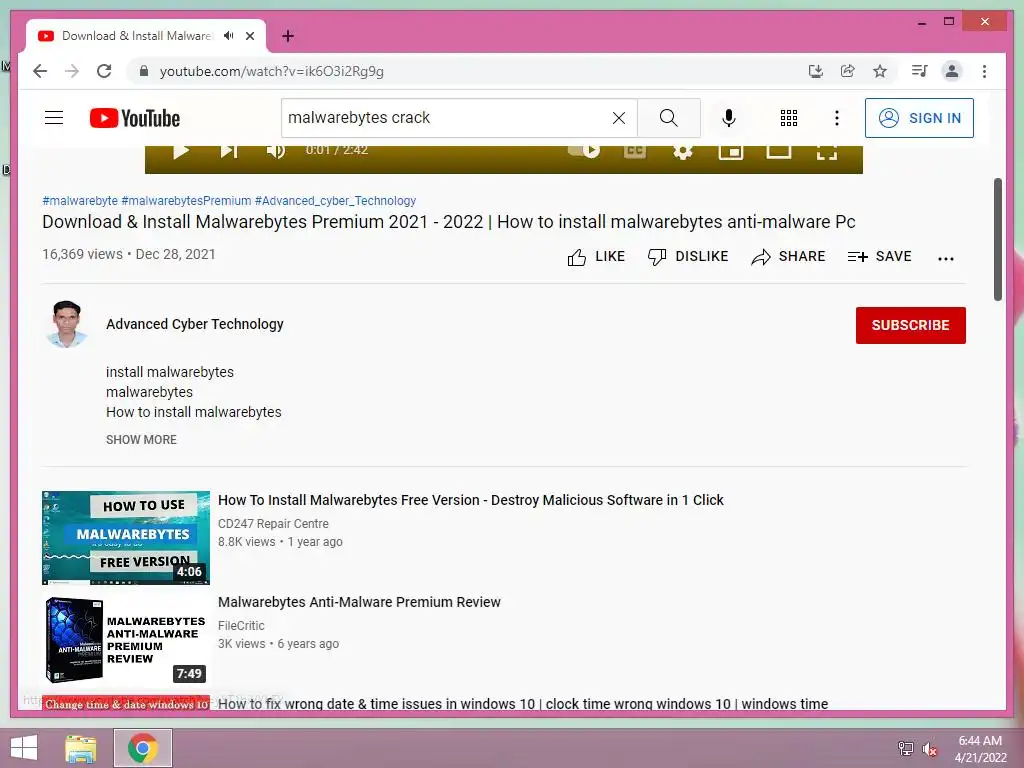
Task: Select the Download & Install Malware tab
Action: [146, 36]
